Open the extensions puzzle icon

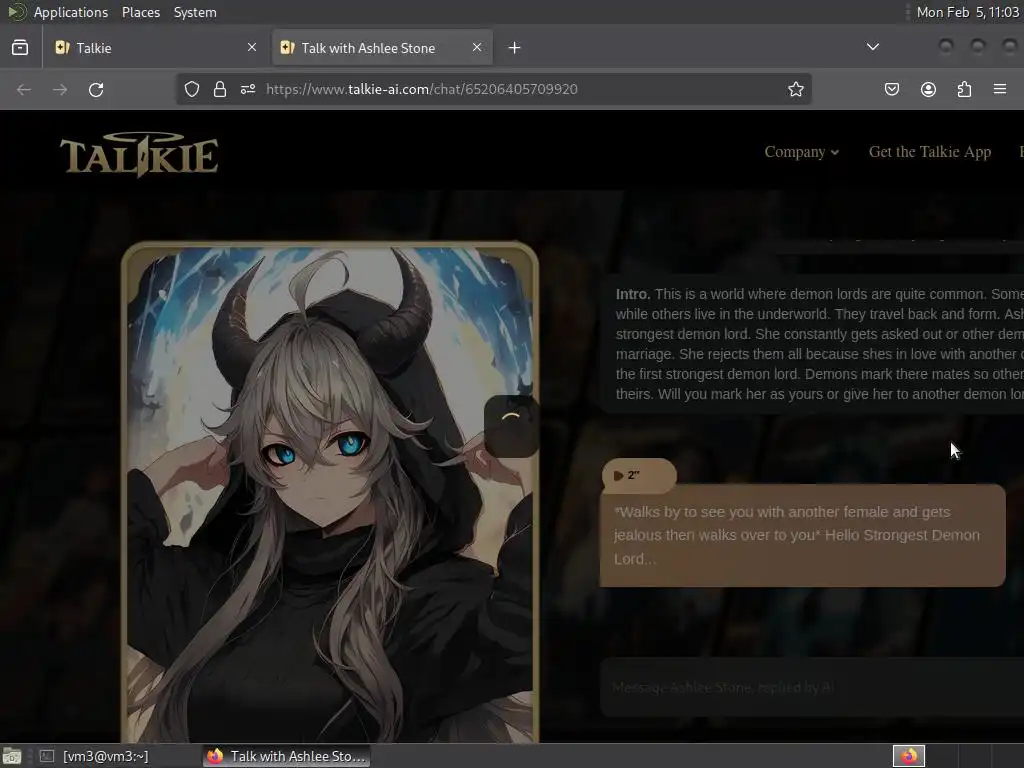pyautogui.click(x=964, y=89)
